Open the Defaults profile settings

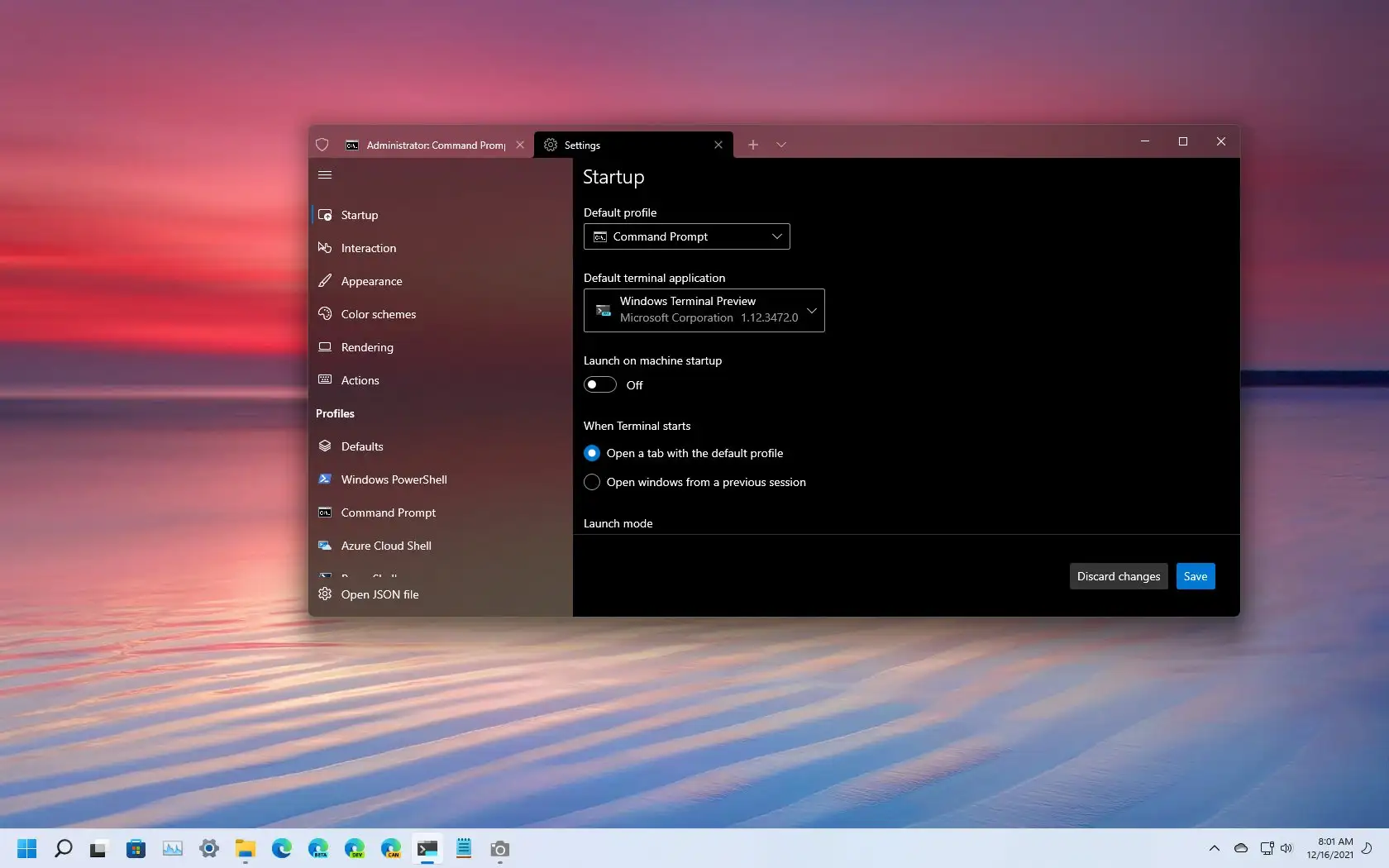[440, 446]
